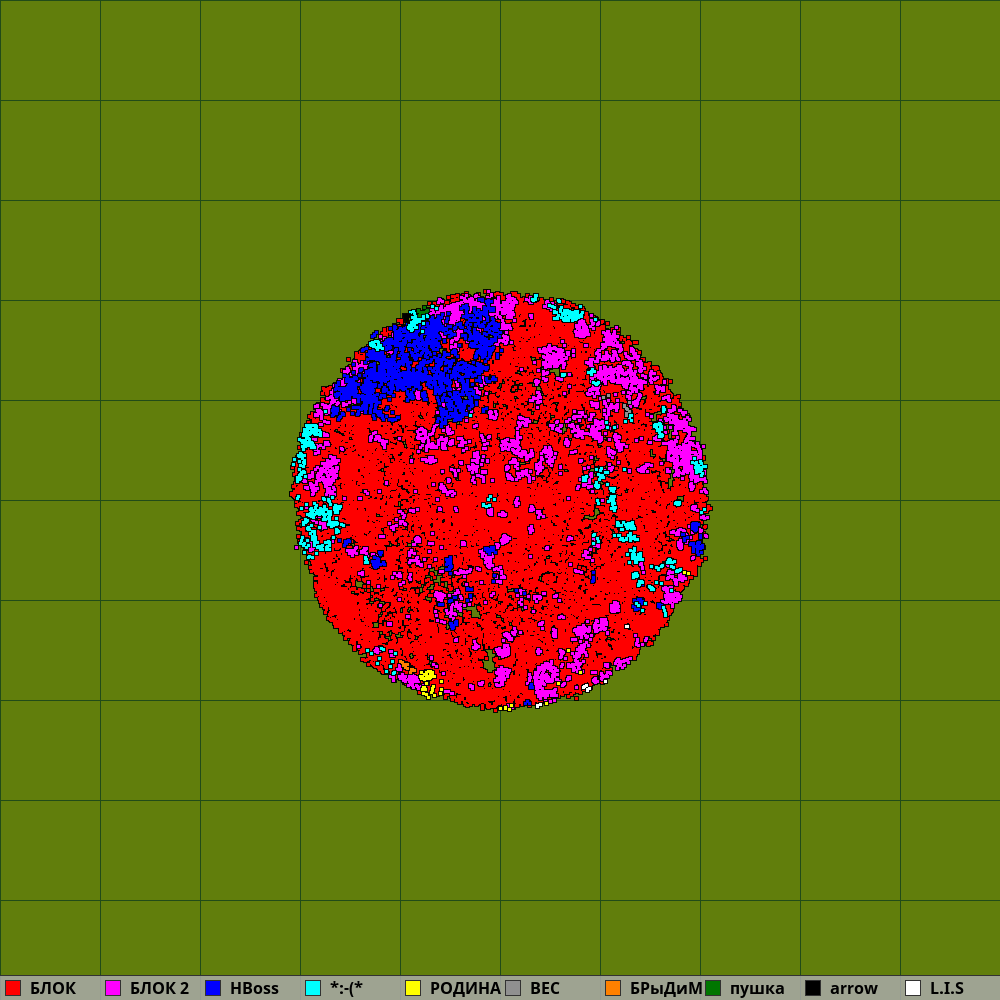The width and height of the screenshot is (1000, 1000).
Task: Select the arrow label in legend
Action: [x=854, y=989]
